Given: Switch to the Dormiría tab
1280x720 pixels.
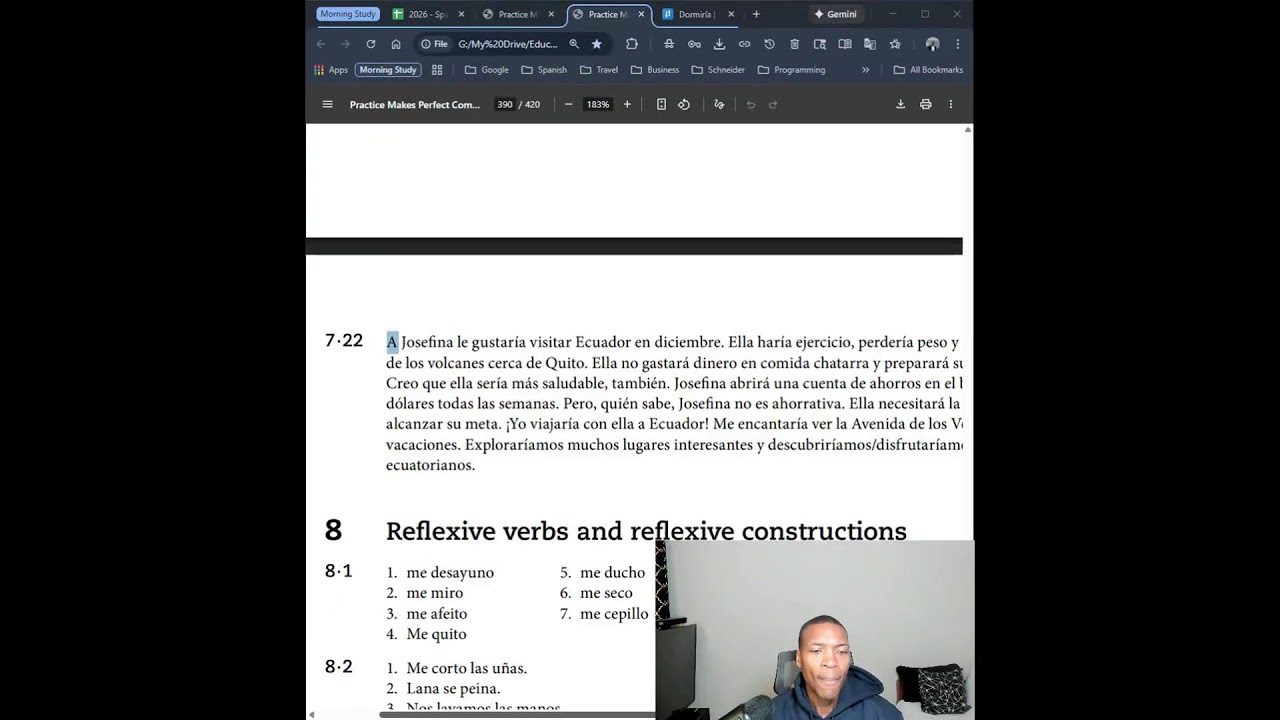Looking at the screenshot, I should point(697,14).
